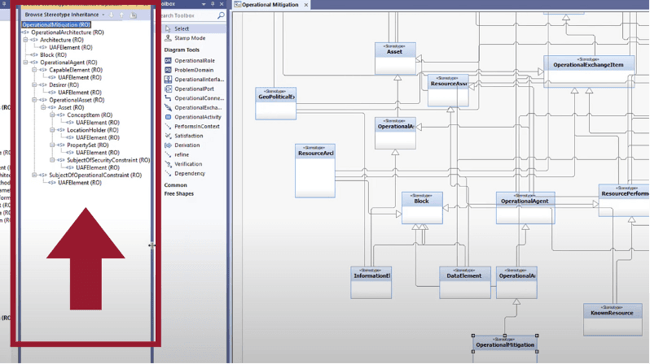The image size is (650, 364).
Task: Choose the OperationalInterface toolbox element
Action: [194, 79]
